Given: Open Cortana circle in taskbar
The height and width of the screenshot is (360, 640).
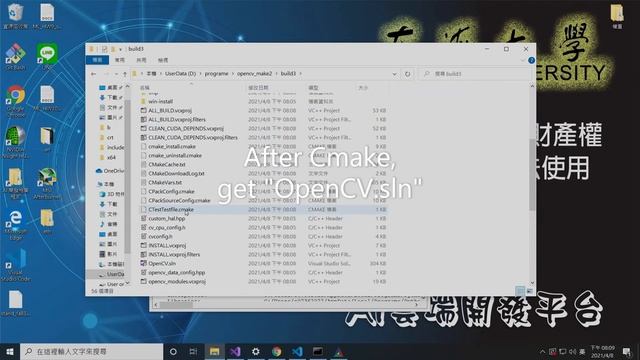Looking at the screenshot, I should pyautogui.click(x=173, y=351).
